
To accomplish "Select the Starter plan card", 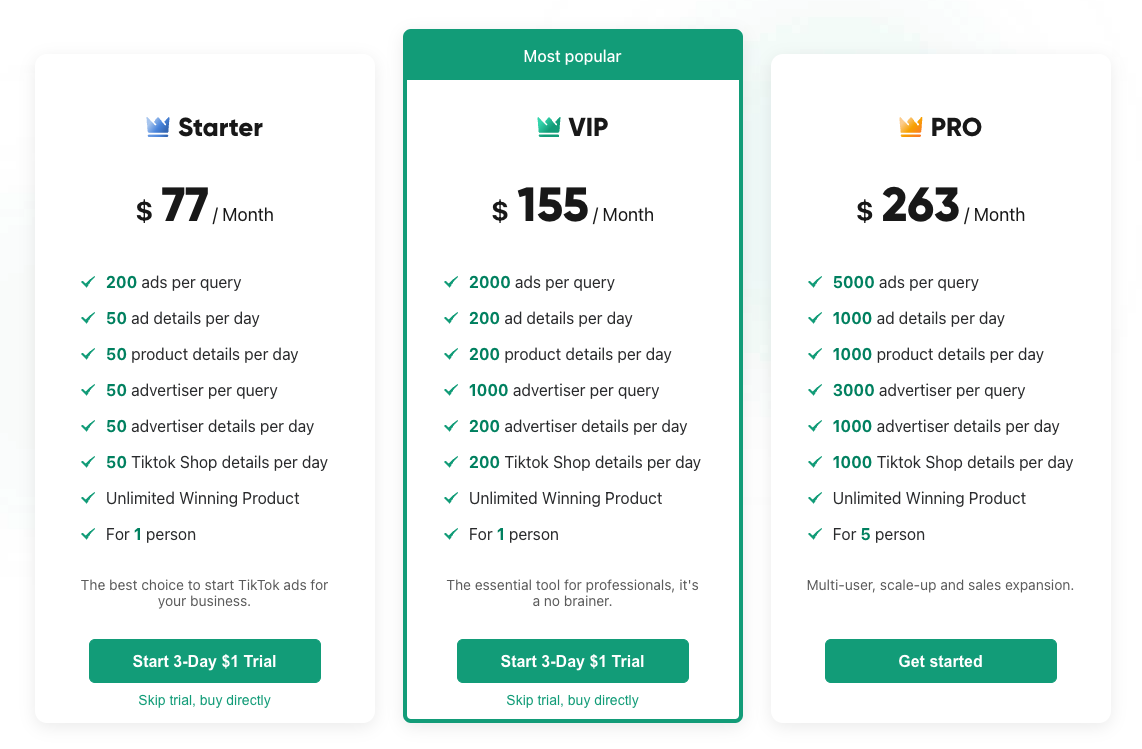I will [x=204, y=390].
